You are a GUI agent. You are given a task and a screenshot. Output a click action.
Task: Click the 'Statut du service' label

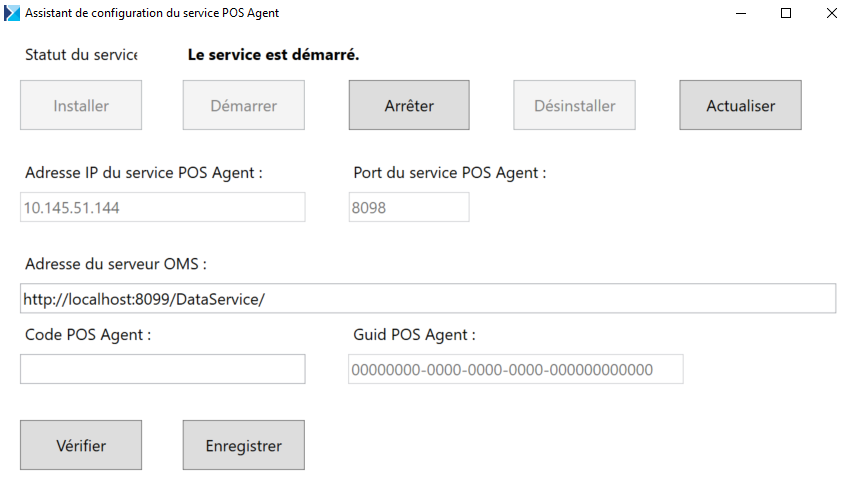tap(81, 55)
